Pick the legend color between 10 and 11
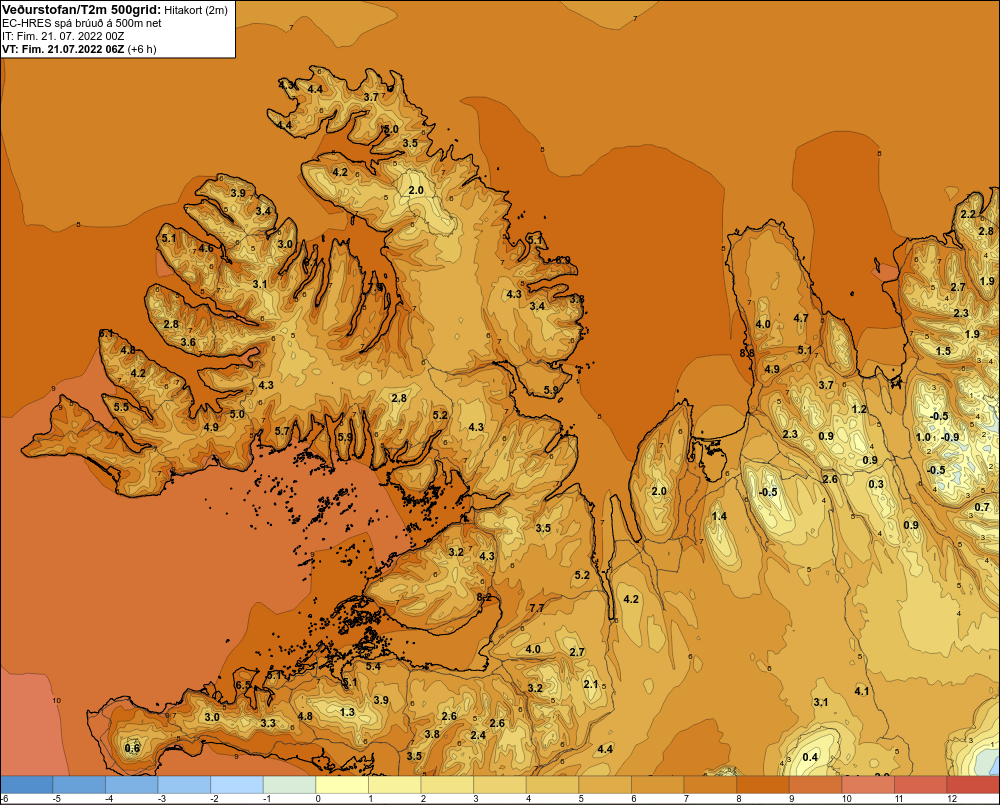 [868, 785]
